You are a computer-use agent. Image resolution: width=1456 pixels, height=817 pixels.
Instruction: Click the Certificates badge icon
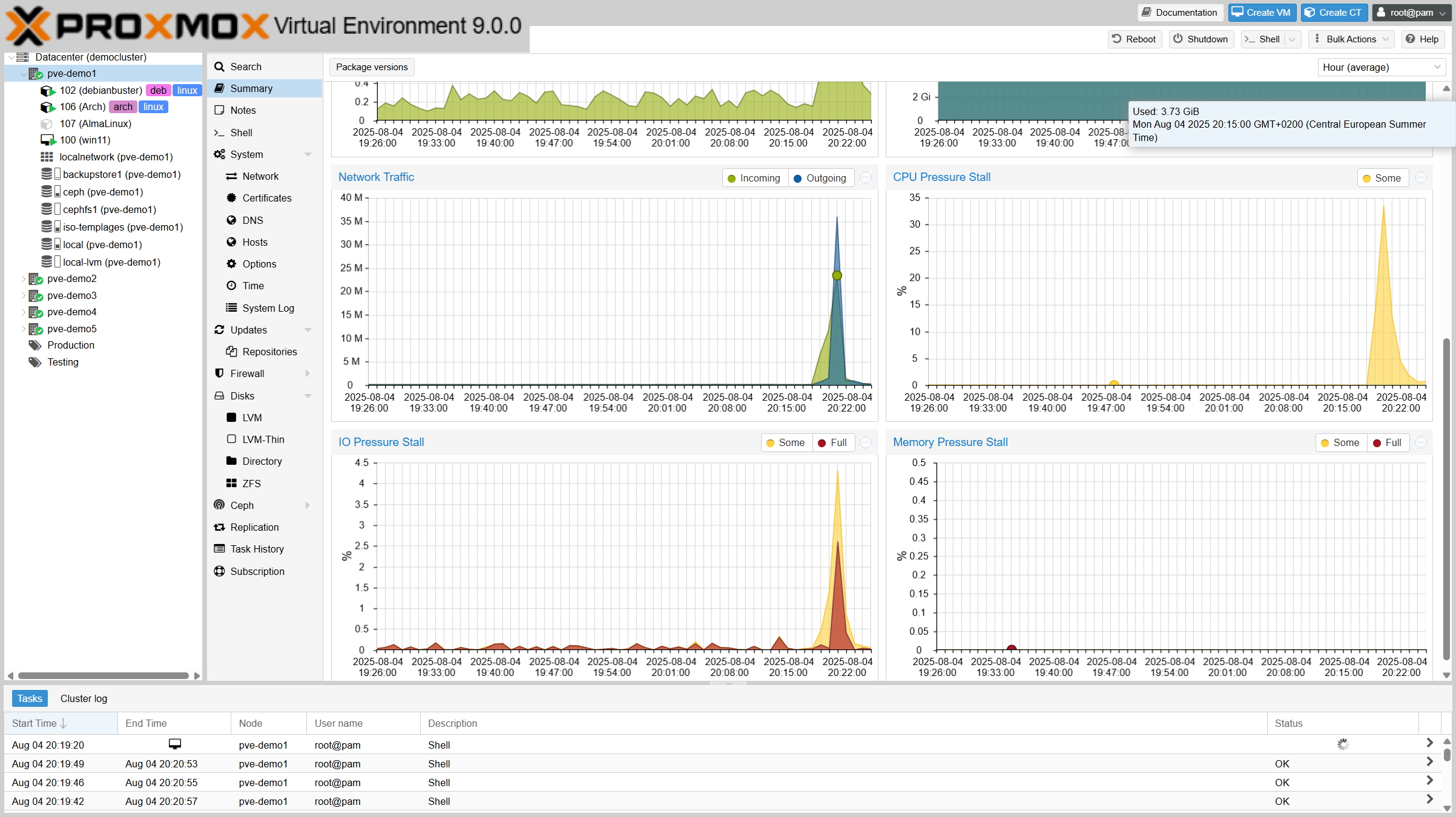(x=231, y=198)
